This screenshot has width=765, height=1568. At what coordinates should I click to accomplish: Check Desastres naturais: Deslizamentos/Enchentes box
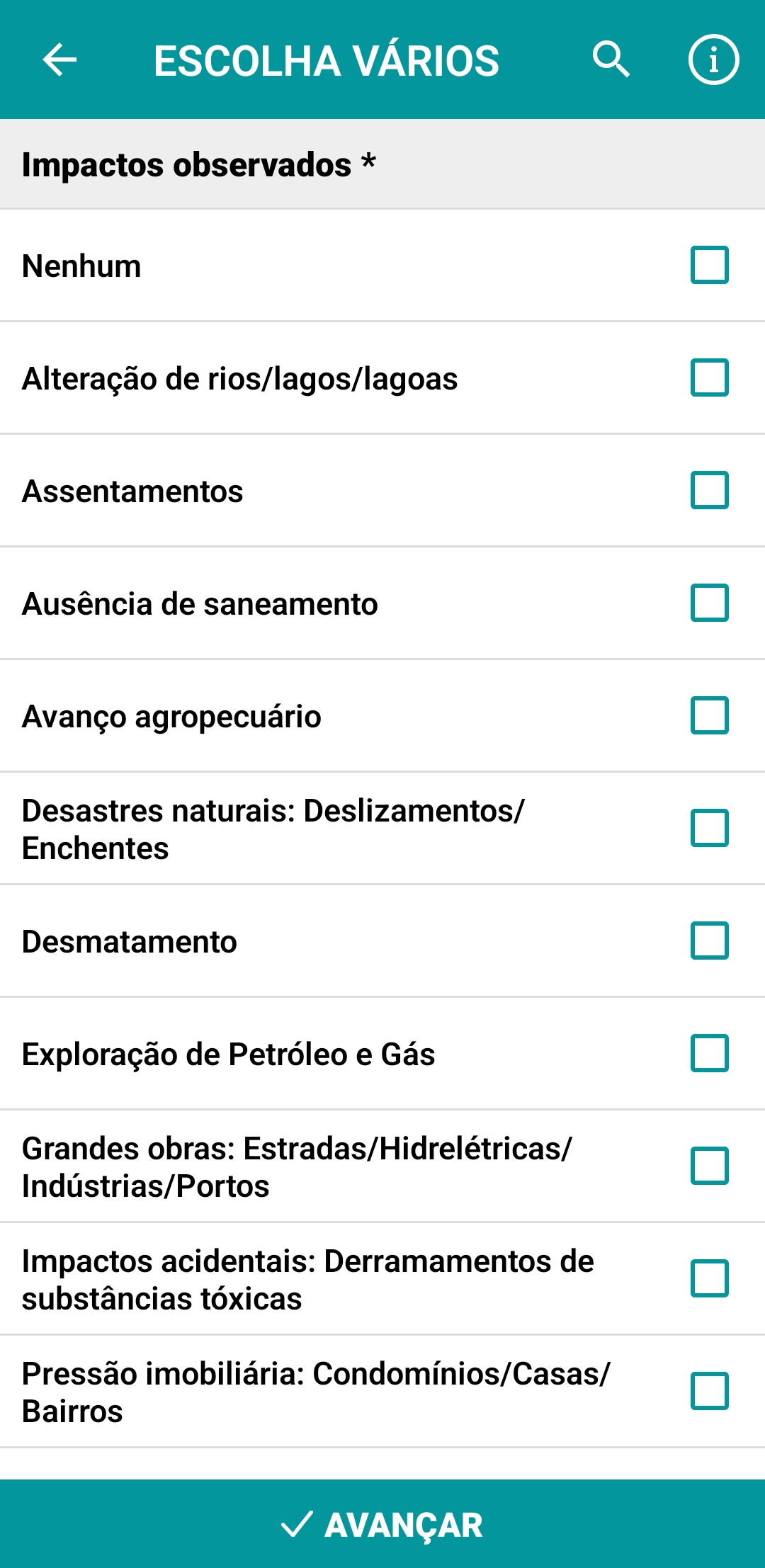(709, 828)
